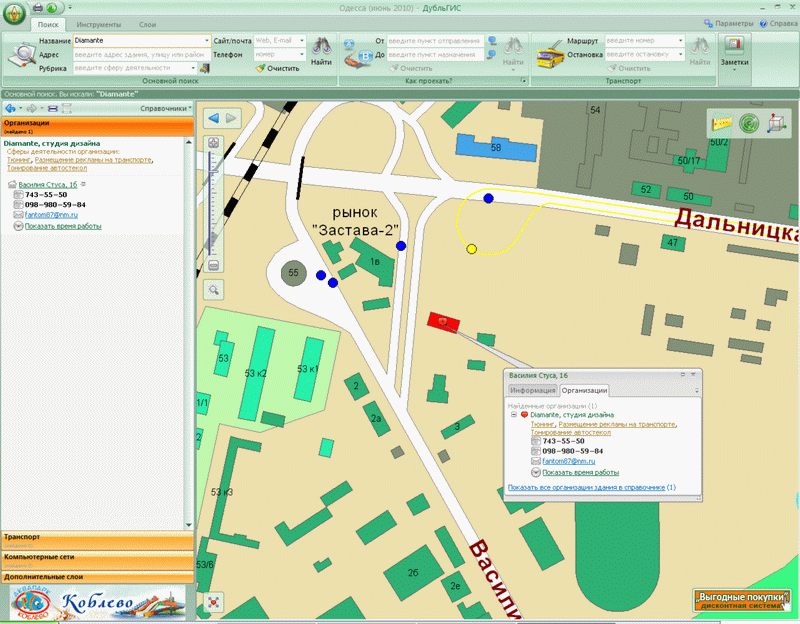
Task: Click the green radar radius-search tool
Action: click(749, 123)
